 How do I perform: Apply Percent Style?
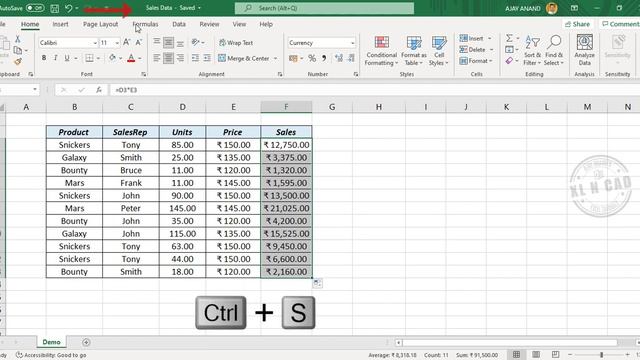pyautogui.click(x=312, y=58)
